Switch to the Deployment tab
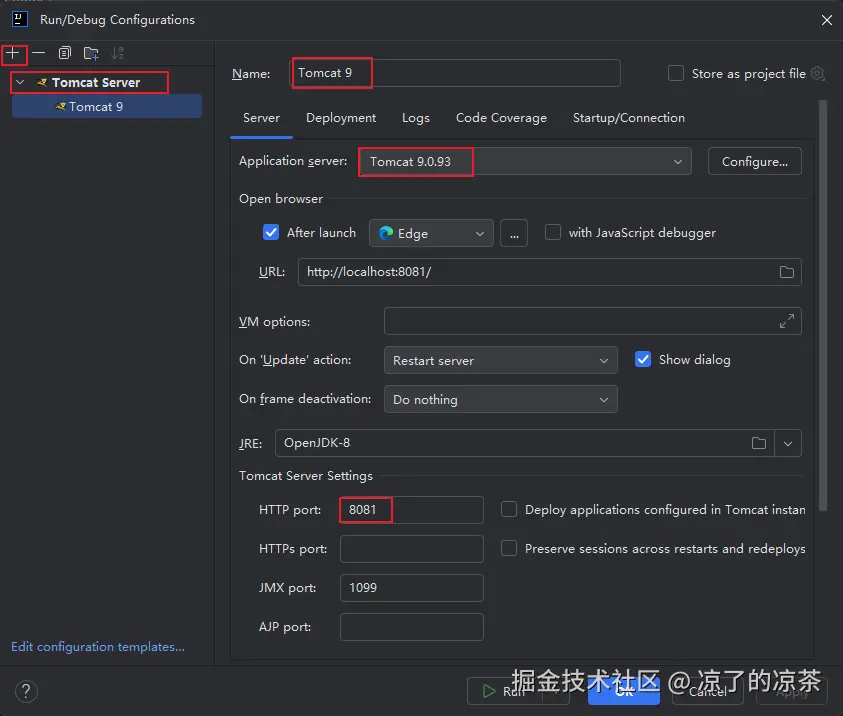This screenshot has width=843, height=716. 341,118
